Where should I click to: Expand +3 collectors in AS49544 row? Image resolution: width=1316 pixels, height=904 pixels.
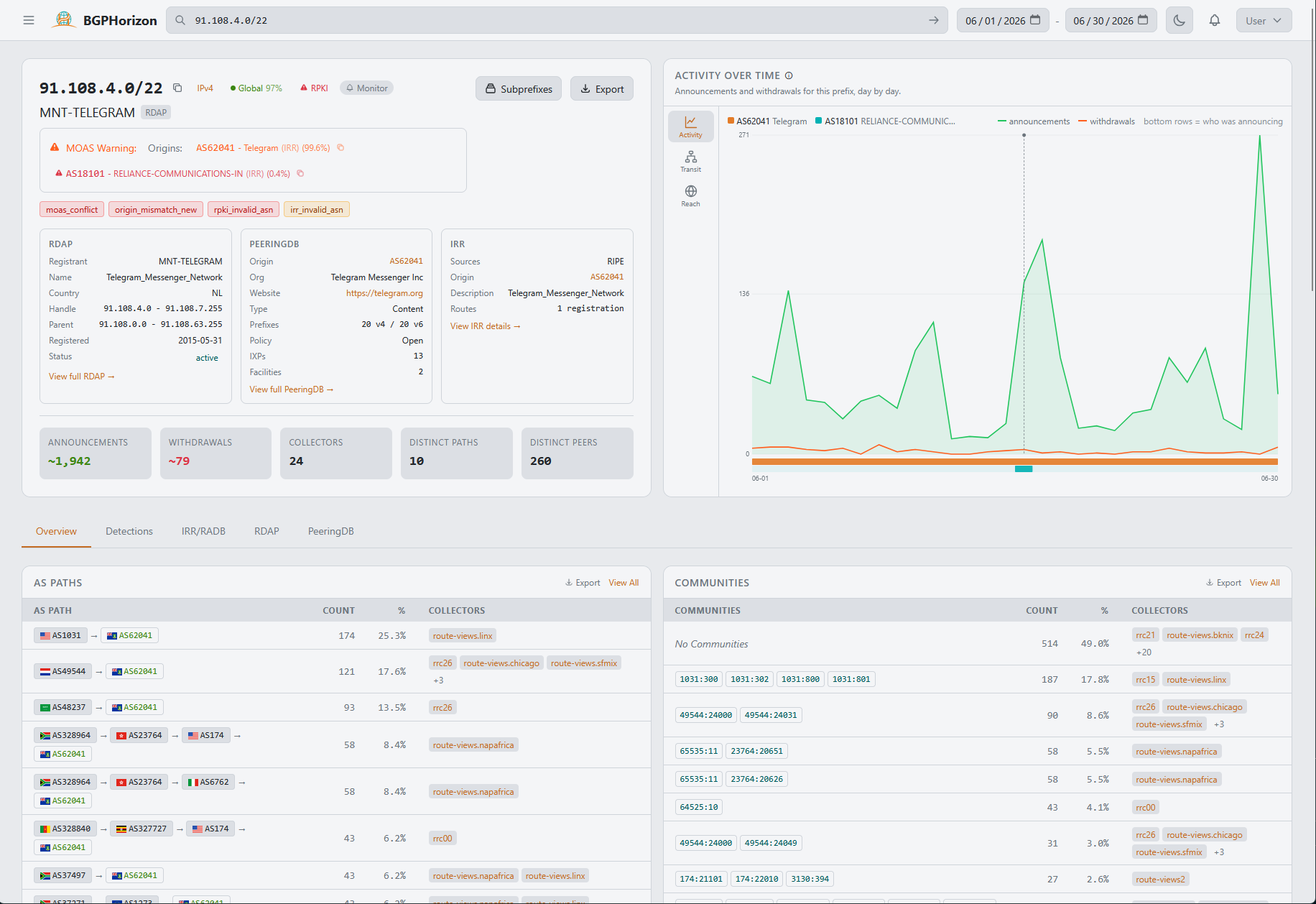pyautogui.click(x=438, y=681)
